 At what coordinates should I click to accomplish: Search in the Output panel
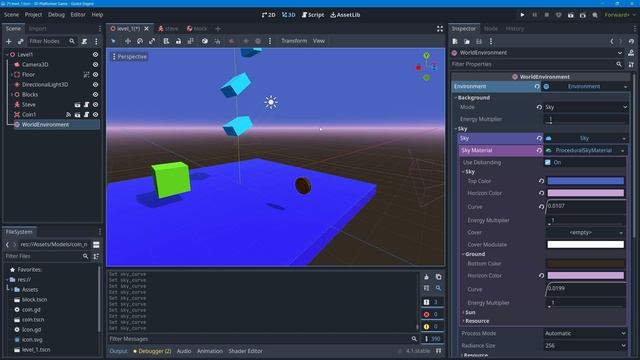pos(438,288)
